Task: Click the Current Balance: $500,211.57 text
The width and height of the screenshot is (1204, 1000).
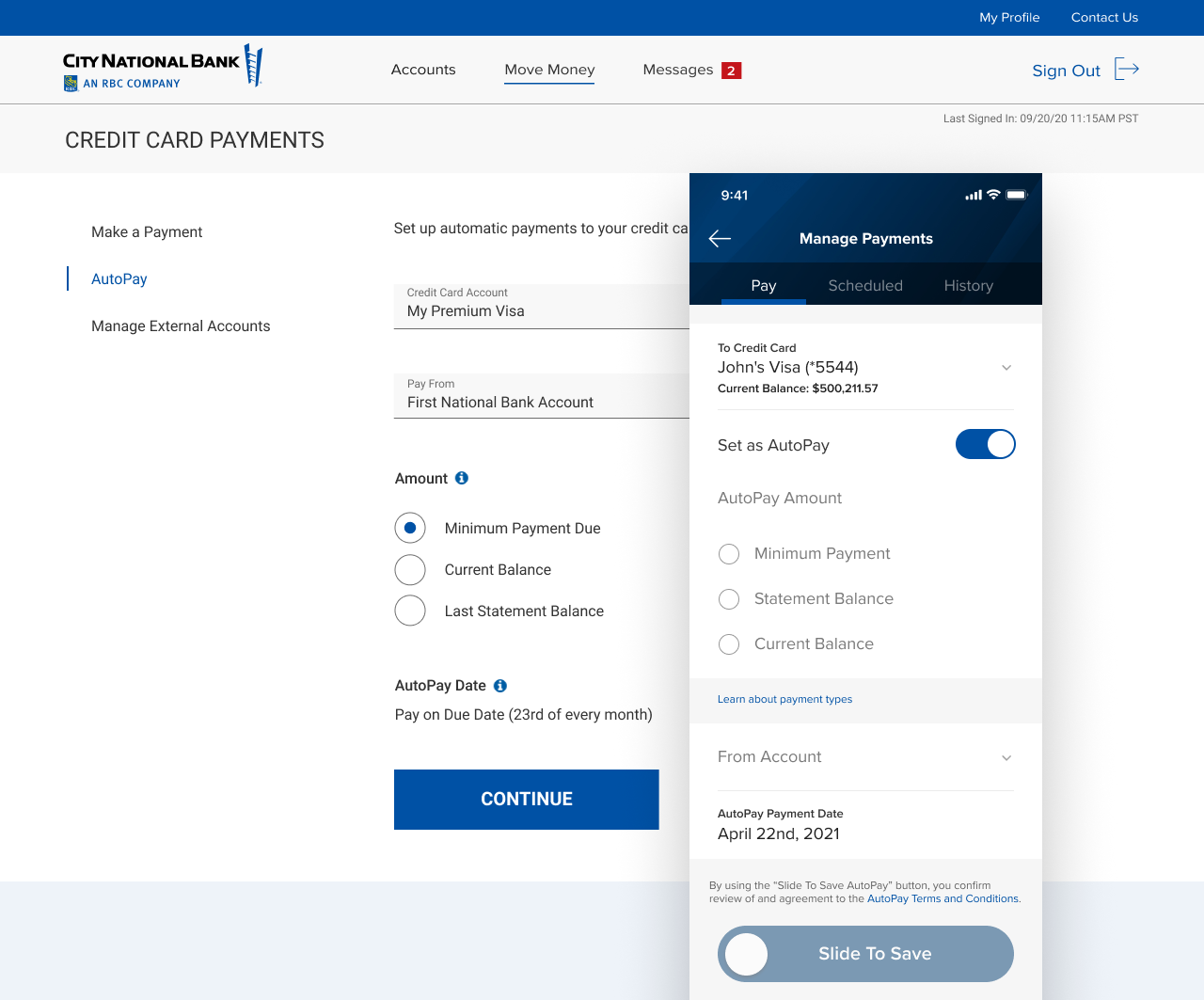Action: tap(798, 389)
